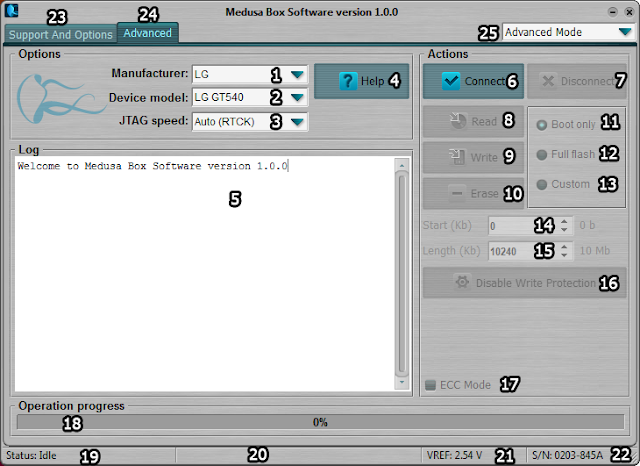Click the Write action icon
The width and height of the screenshot is (640, 466).
[x=457, y=157]
